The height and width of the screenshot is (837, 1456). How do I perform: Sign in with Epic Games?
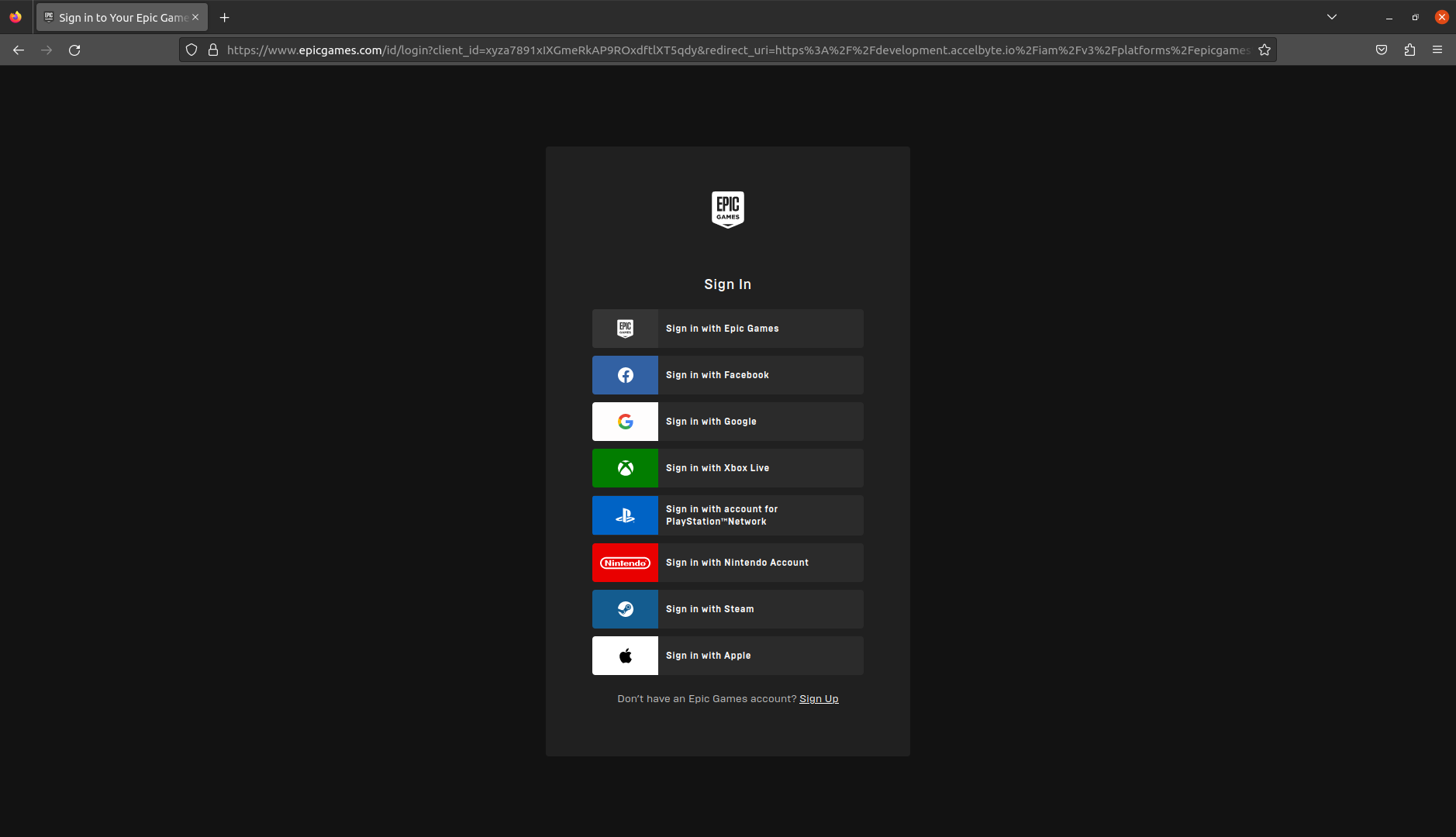pos(727,329)
